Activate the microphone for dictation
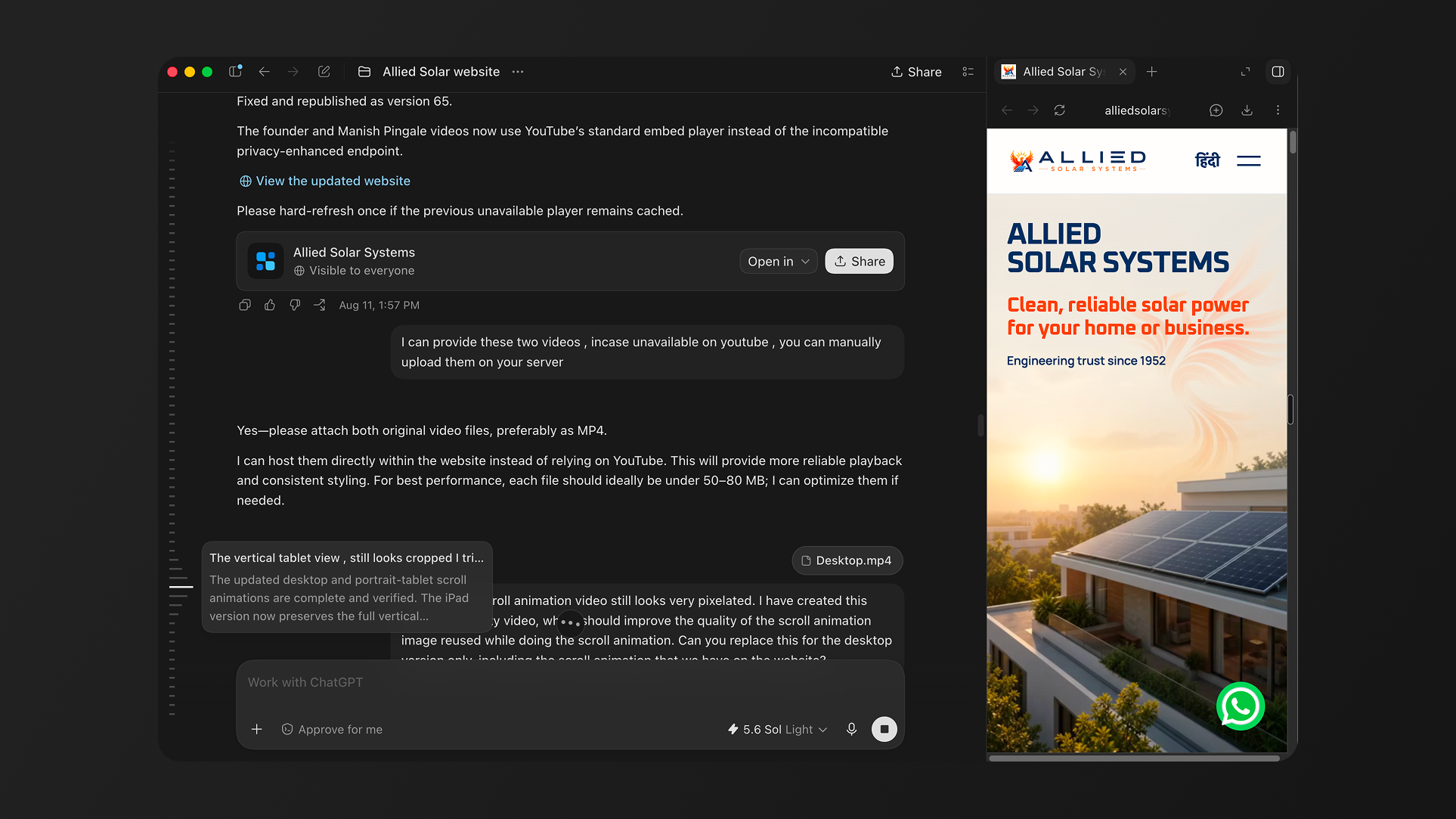The height and width of the screenshot is (819, 1456). pyautogui.click(x=852, y=729)
